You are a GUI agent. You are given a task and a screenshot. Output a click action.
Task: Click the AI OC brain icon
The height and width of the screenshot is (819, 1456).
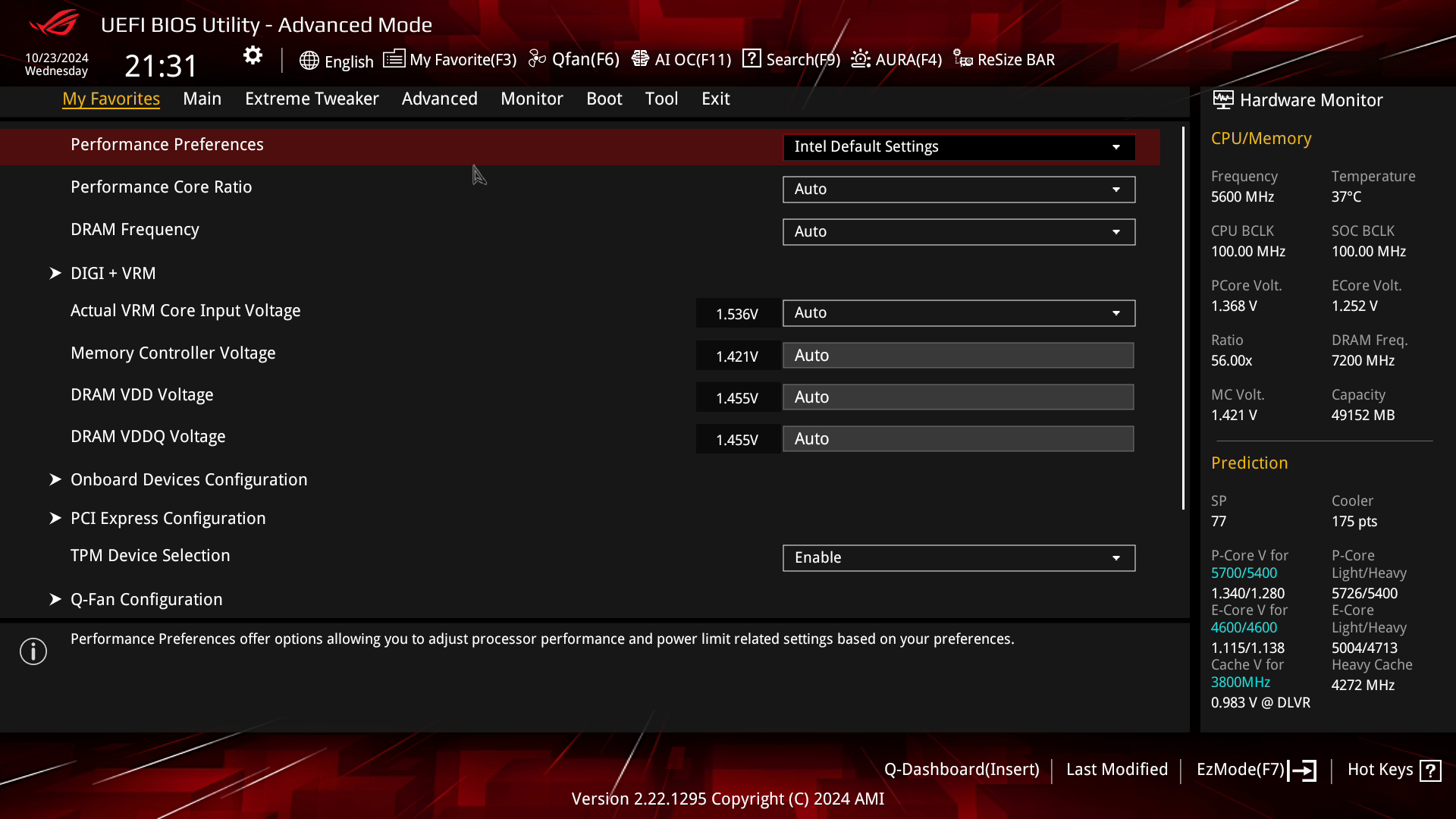click(640, 58)
